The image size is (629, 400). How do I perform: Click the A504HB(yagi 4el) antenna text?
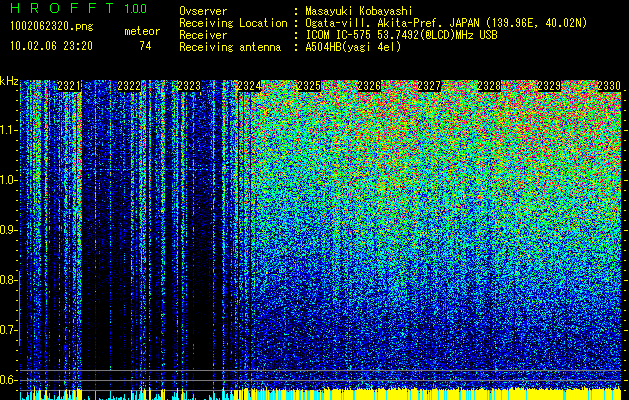click(x=353, y=47)
